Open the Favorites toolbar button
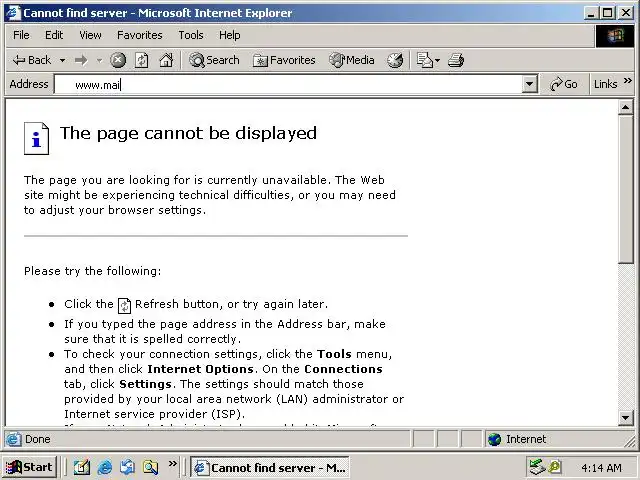 [284, 60]
